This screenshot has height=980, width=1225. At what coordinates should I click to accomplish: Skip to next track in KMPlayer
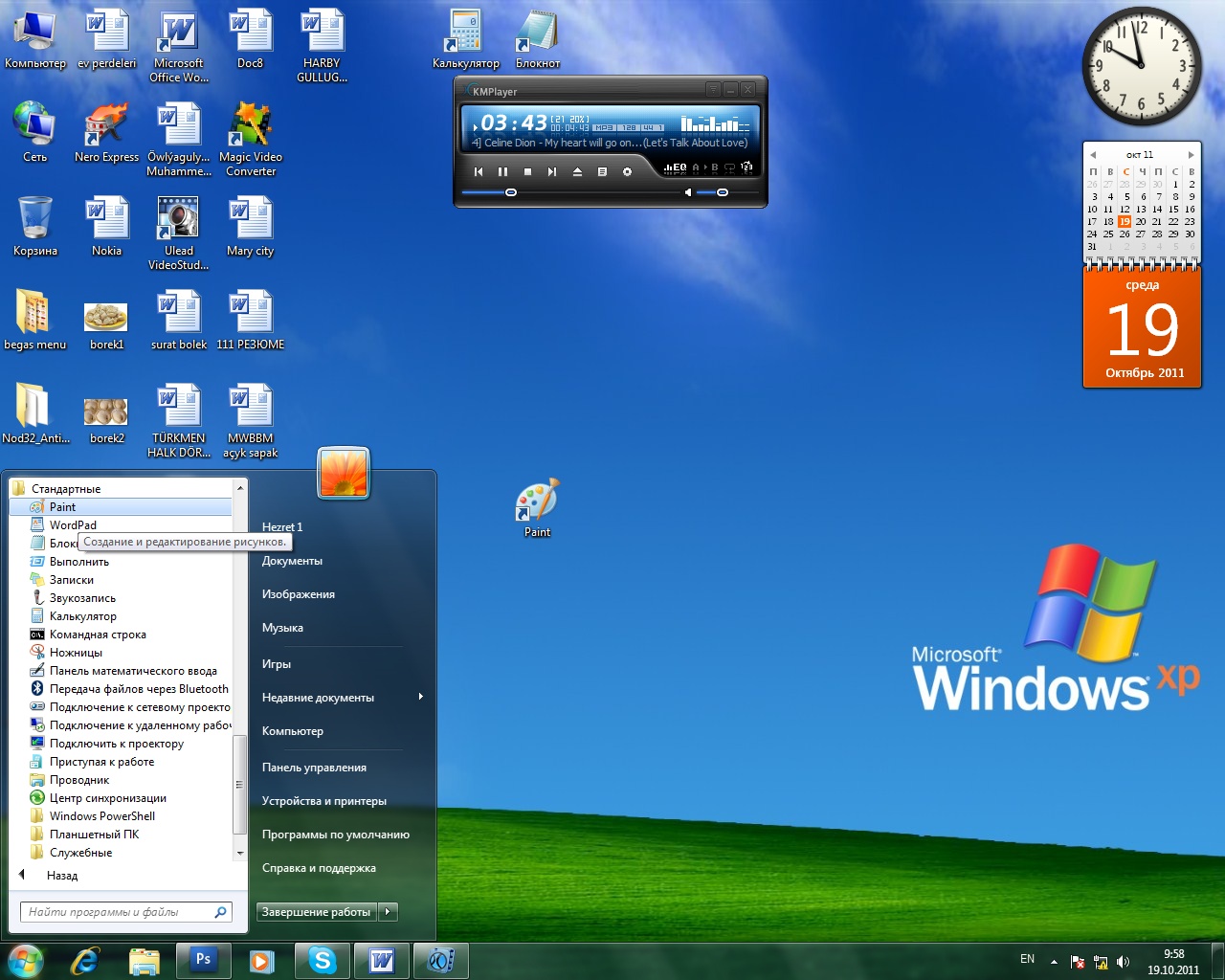(552, 171)
